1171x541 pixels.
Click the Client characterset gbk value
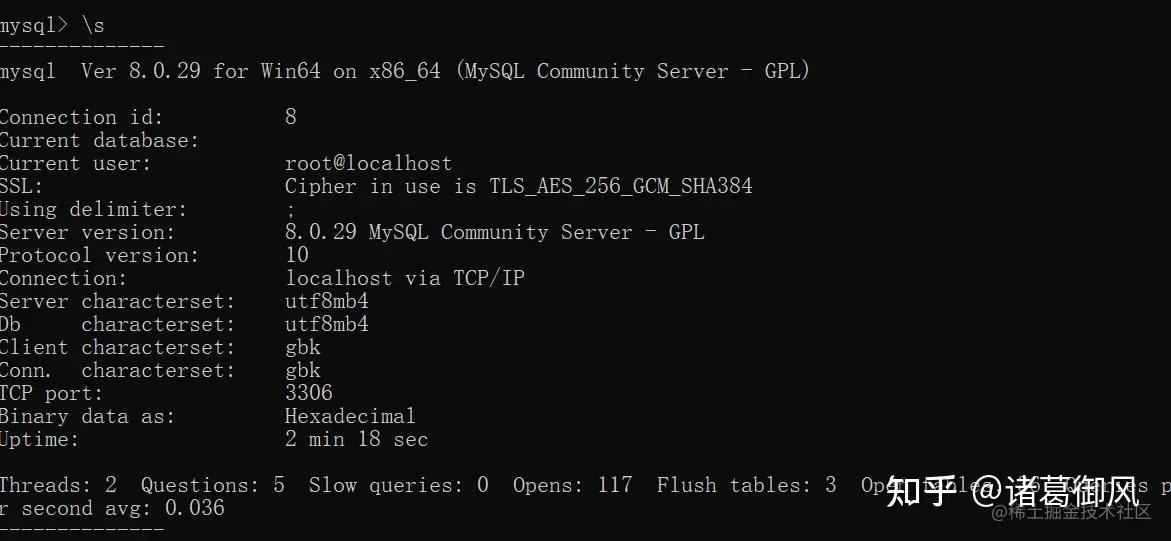pos(303,347)
